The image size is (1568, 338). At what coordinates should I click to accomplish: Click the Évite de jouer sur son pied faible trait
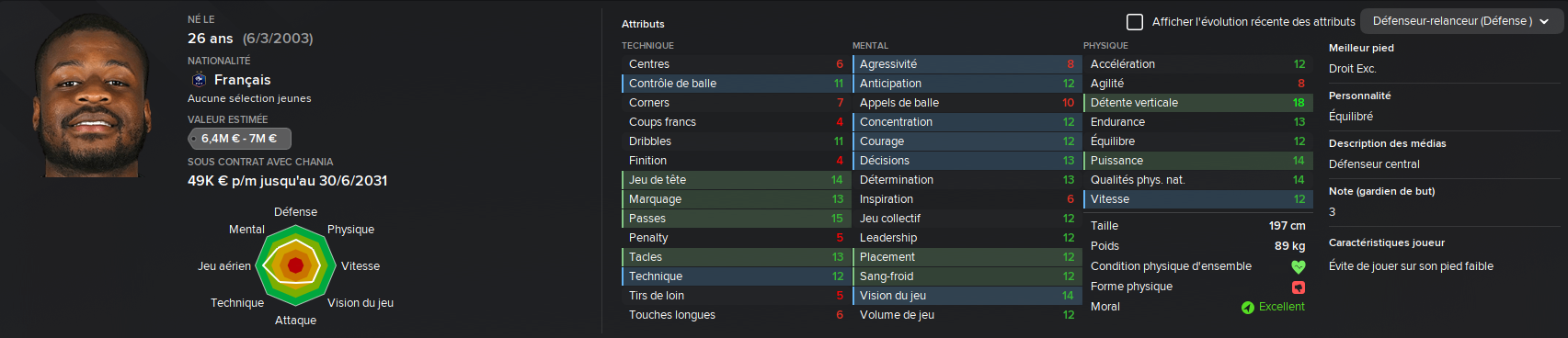click(x=1411, y=266)
